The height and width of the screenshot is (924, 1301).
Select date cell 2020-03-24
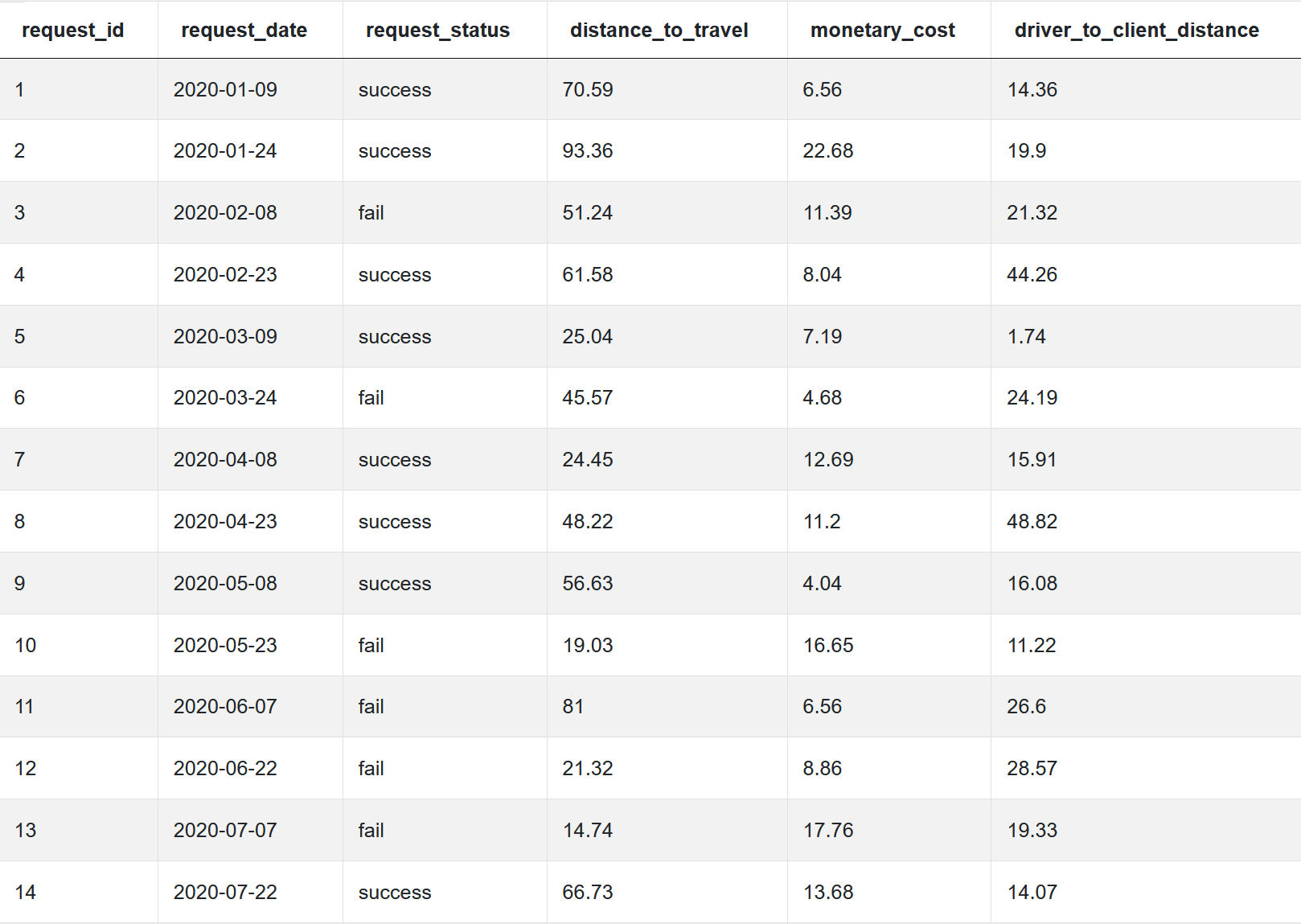click(x=225, y=397)
